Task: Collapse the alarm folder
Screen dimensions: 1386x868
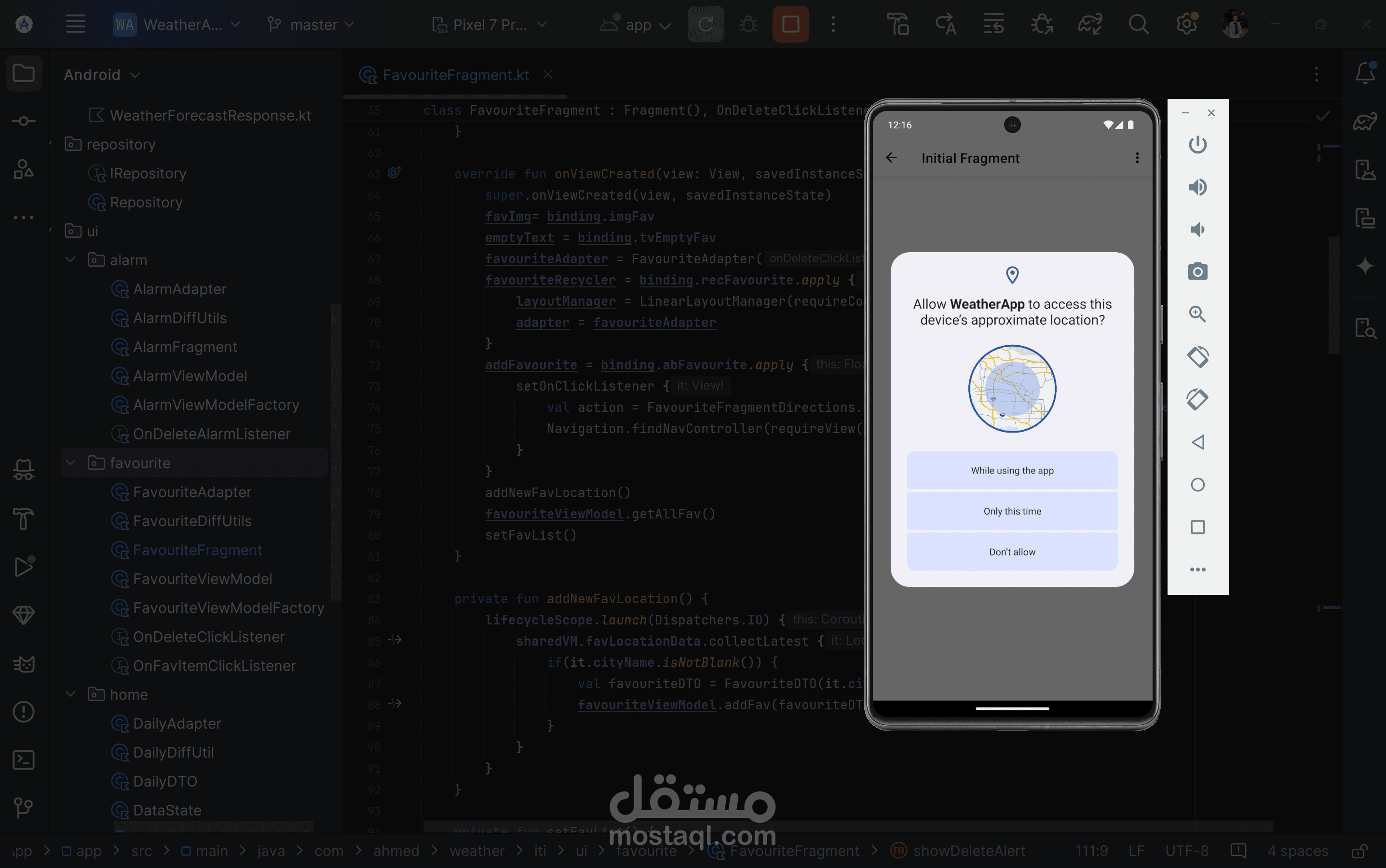Action: 70,260
